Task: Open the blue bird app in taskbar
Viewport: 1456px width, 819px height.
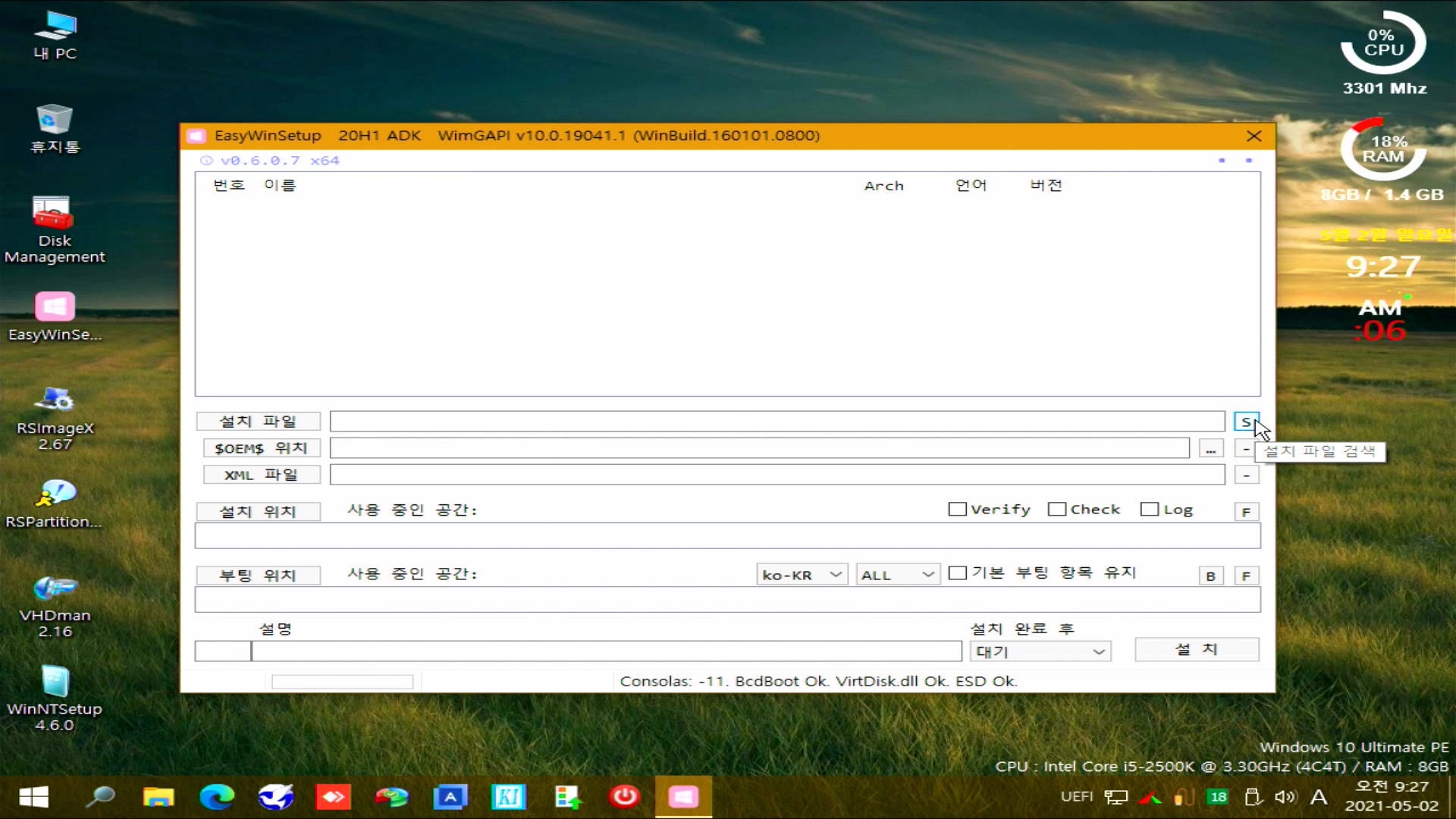Action: coord(275,796)
